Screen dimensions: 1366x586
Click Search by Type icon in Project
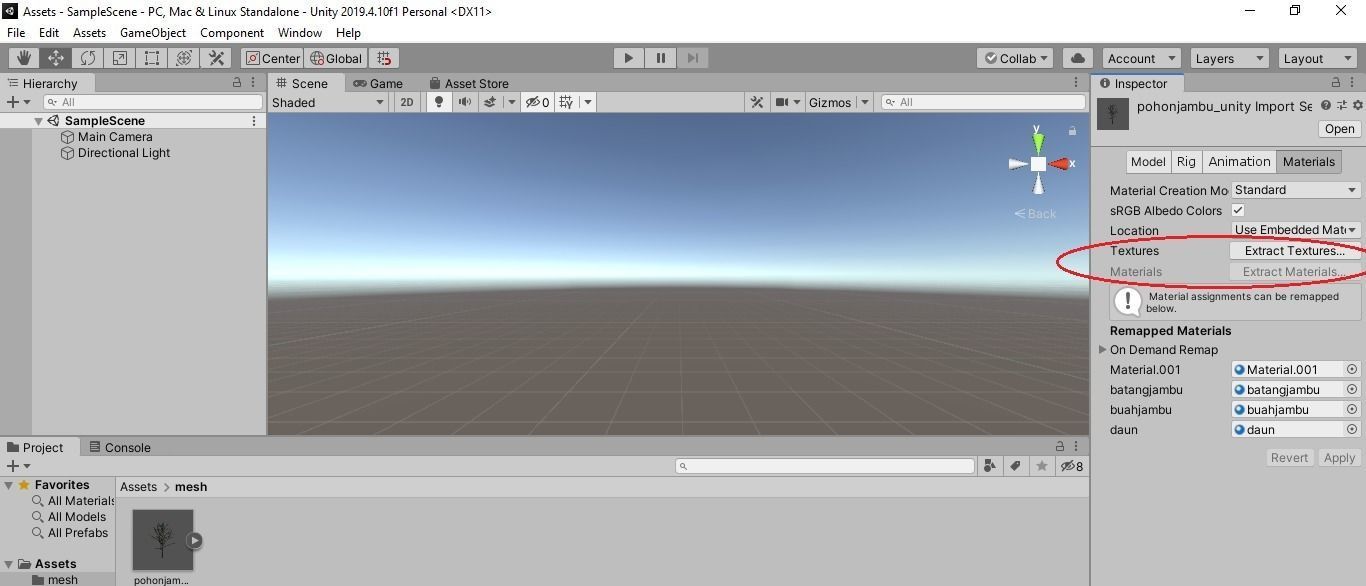tap(990, 466)
